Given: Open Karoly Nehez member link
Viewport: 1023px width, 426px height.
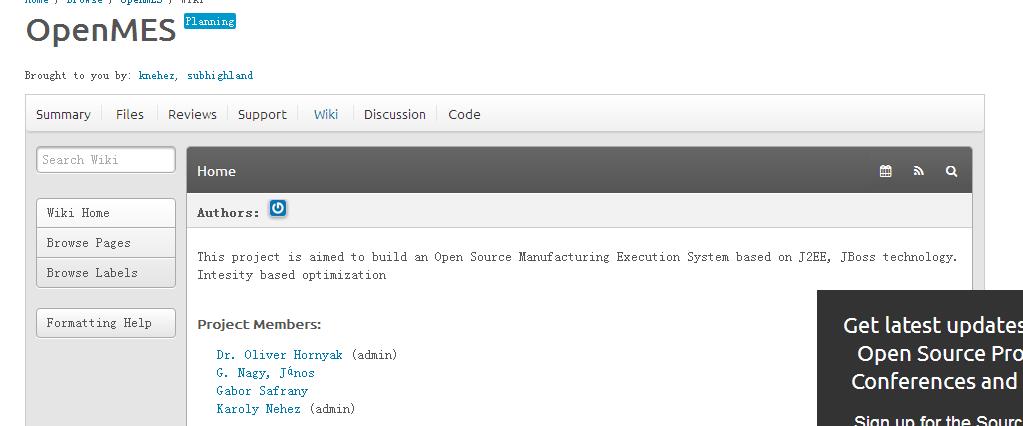Looking at the screenshot, I should tap(258, 409).
